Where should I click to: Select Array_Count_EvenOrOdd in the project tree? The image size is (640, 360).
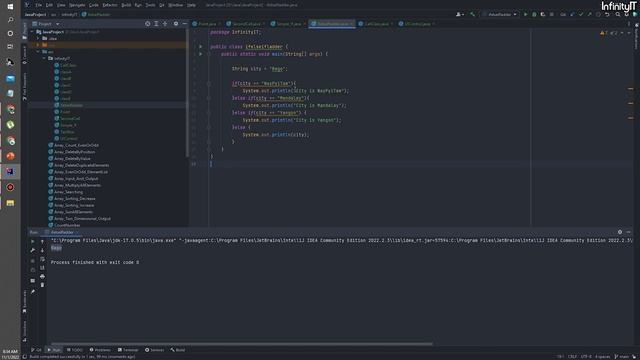[x=76, y=145]
